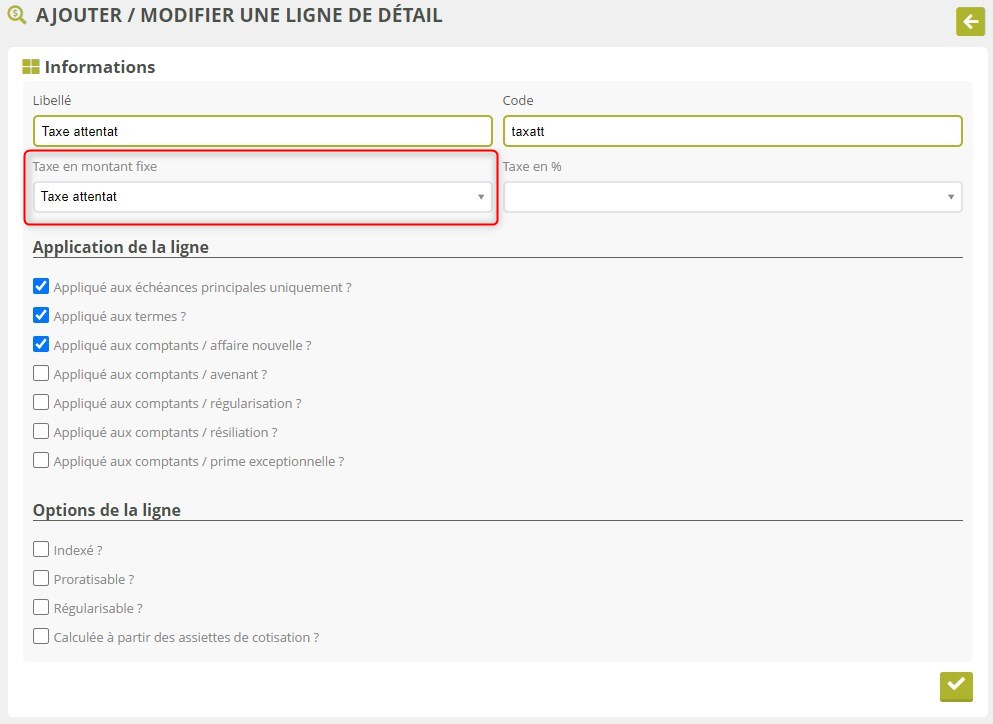This screenshot has height=724, width=993.
Task: Enable Appliqué aux comptants prime exceptionnelle
Action: pos(41,461)
